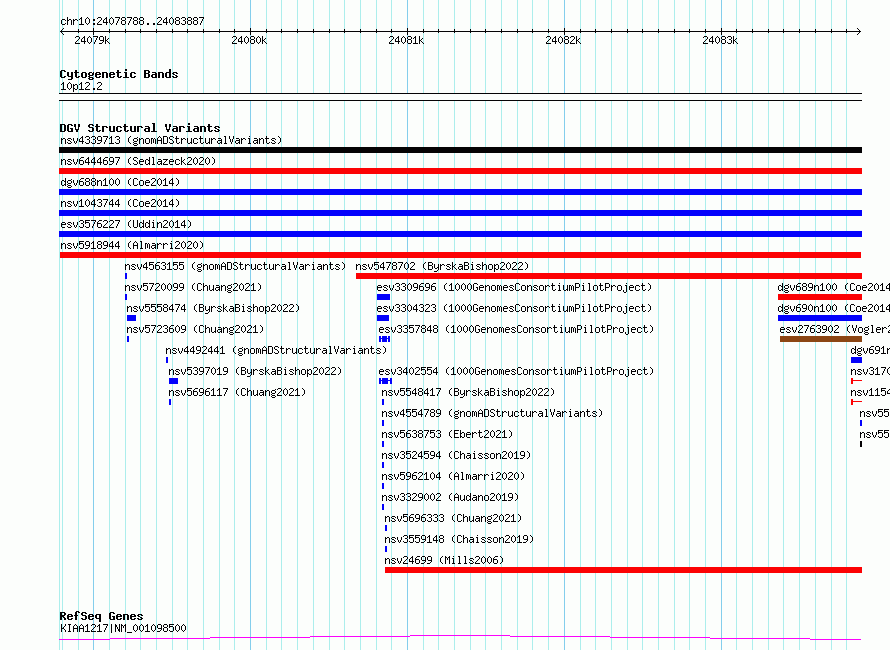Click the nsv5478702 red variant bar
Screen dimensions: 890x650
(608, 276)
